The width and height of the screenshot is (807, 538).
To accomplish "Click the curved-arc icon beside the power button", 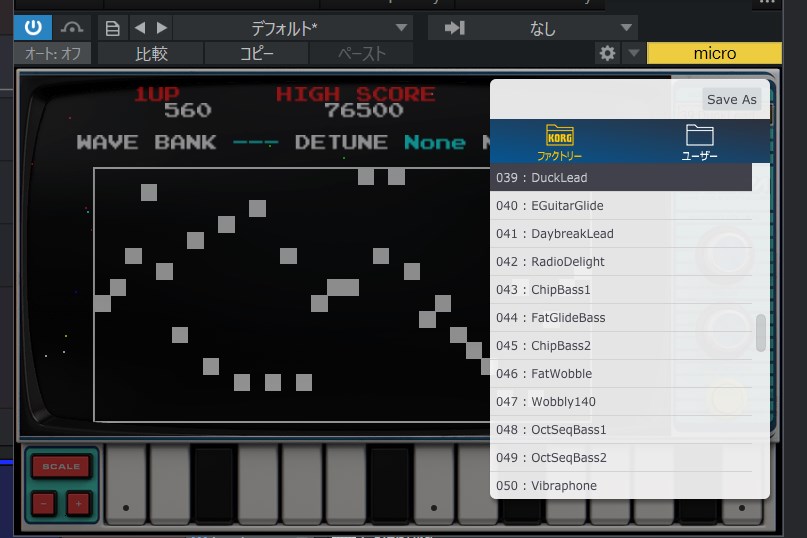I will 72,27.
